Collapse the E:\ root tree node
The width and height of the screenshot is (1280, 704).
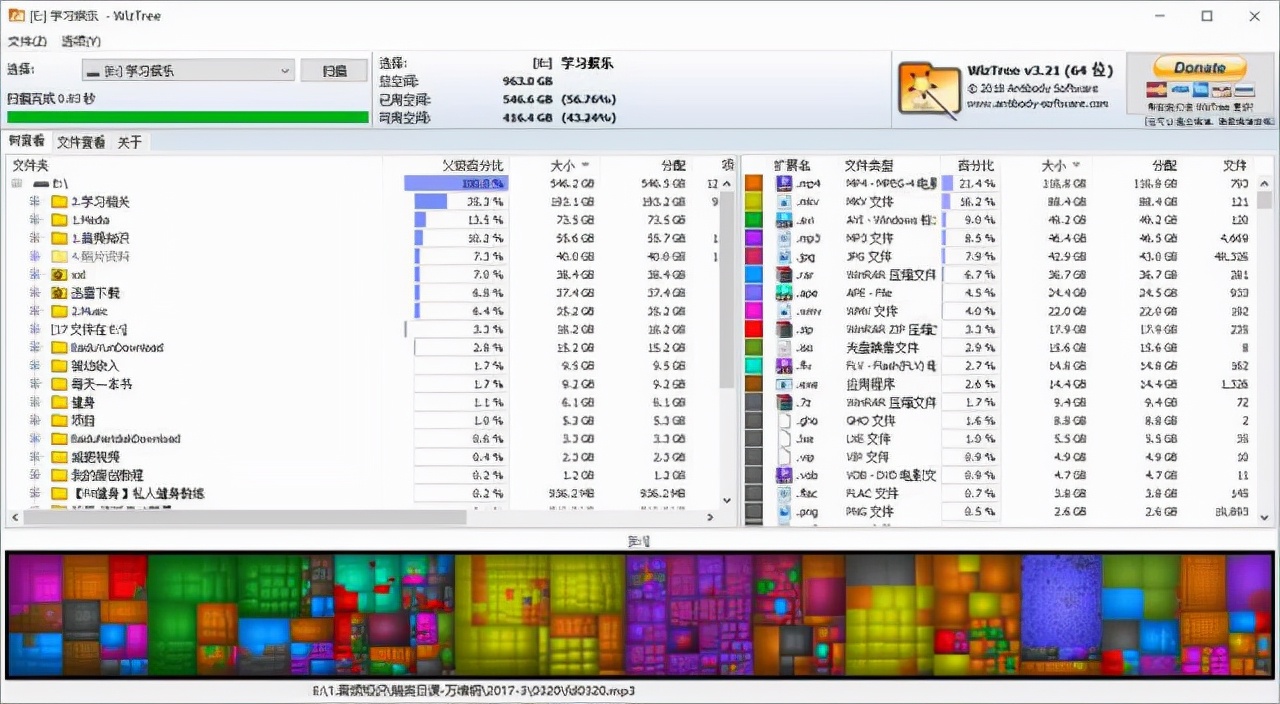14,183
